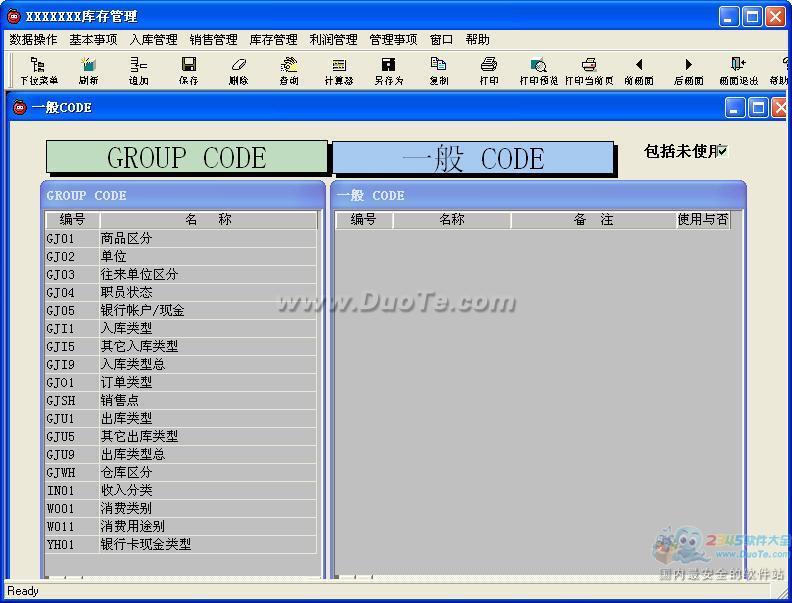Go to next screen with 后画面 arrow
Viewport: 792px width, 603px height.
[688, 70]
